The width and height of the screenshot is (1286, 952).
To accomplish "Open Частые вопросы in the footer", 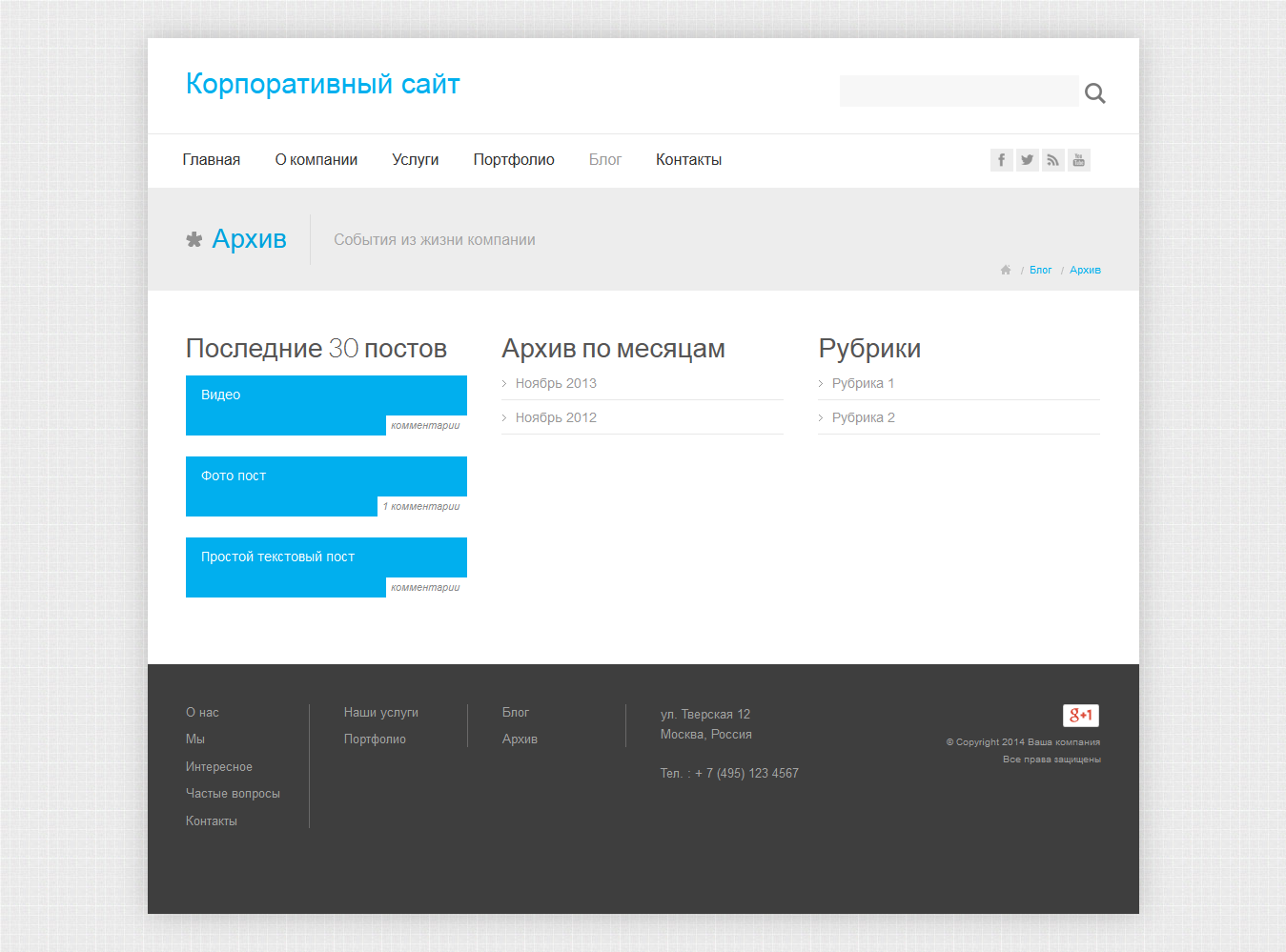I will pyautogui.click(x=233, y=792).
